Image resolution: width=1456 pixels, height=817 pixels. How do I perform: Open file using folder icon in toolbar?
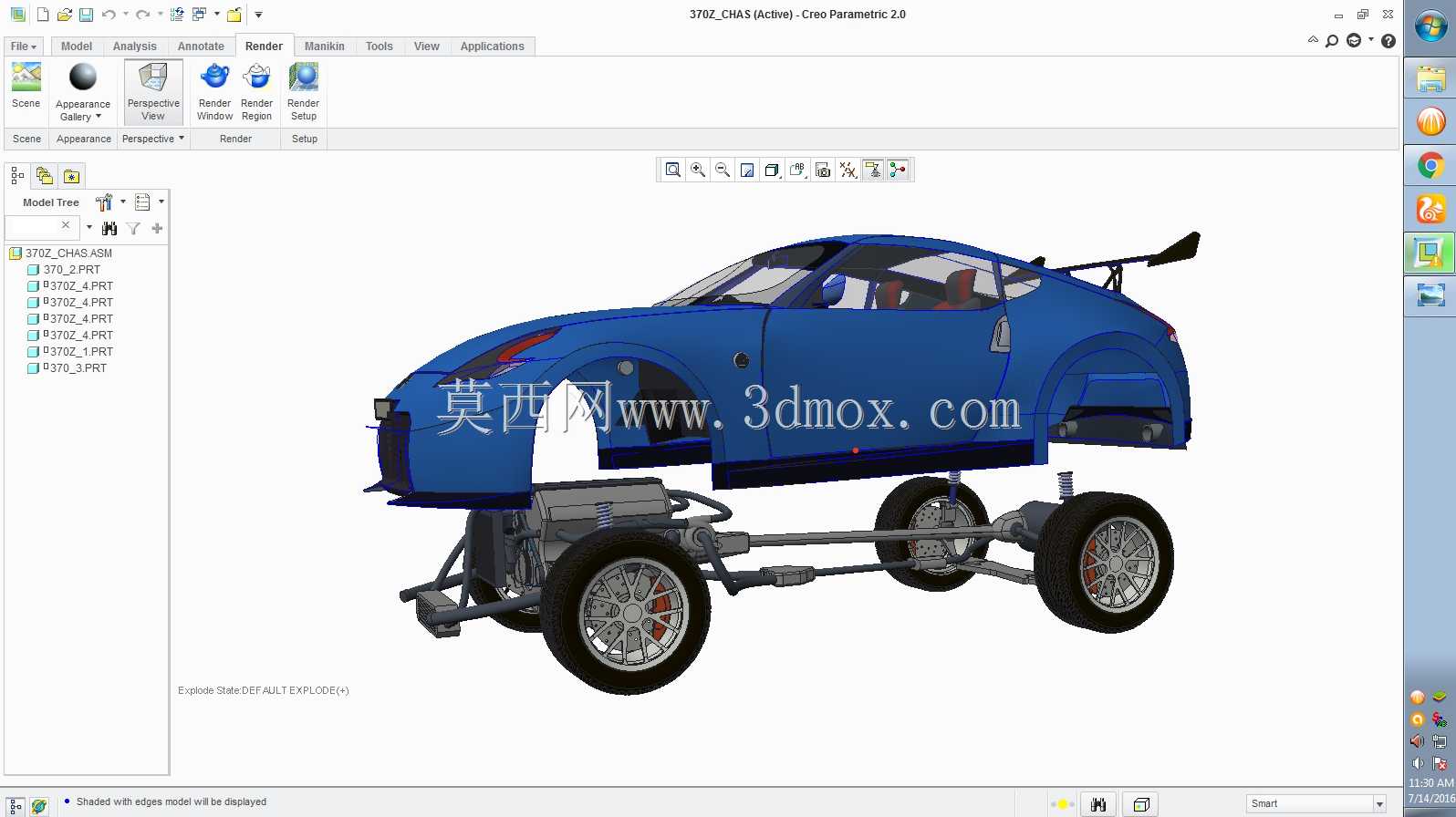(x=64, y=15)
